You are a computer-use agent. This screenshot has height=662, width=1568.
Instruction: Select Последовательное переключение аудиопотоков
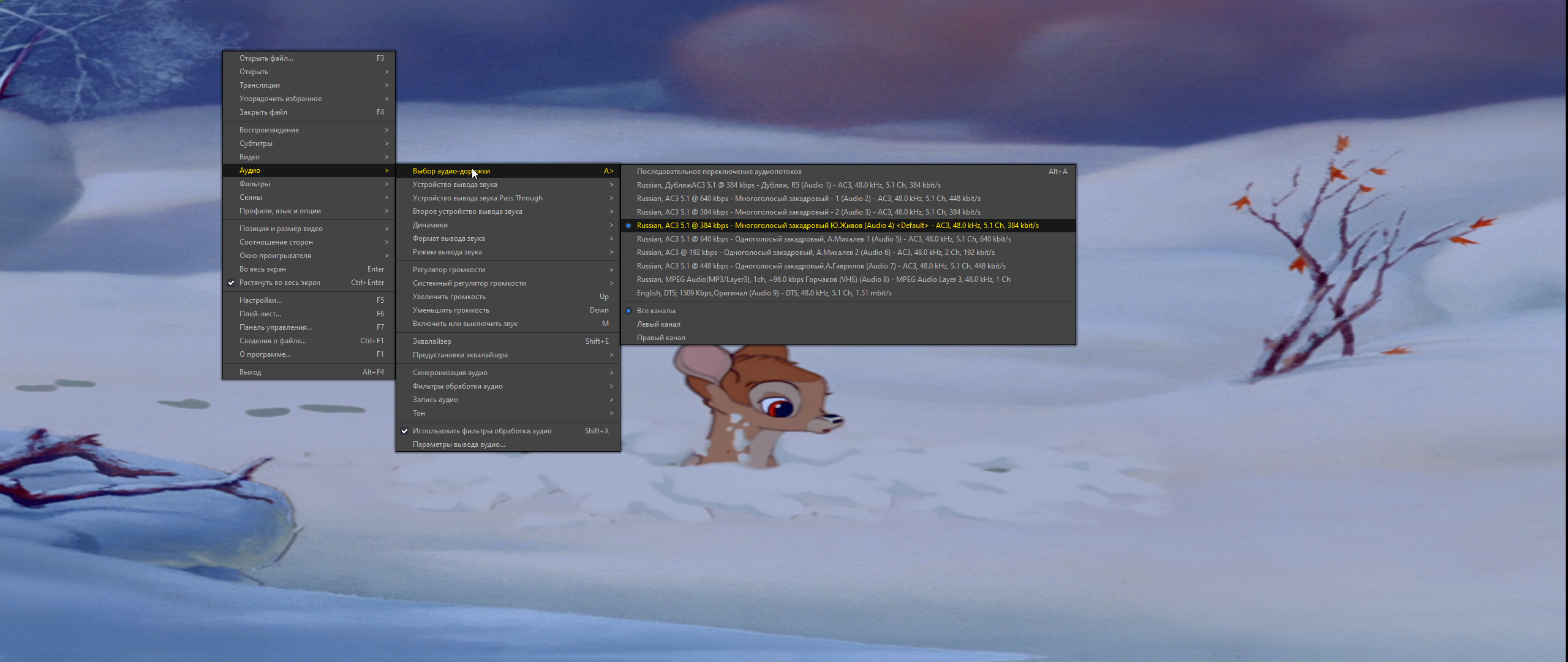(719, 172)
